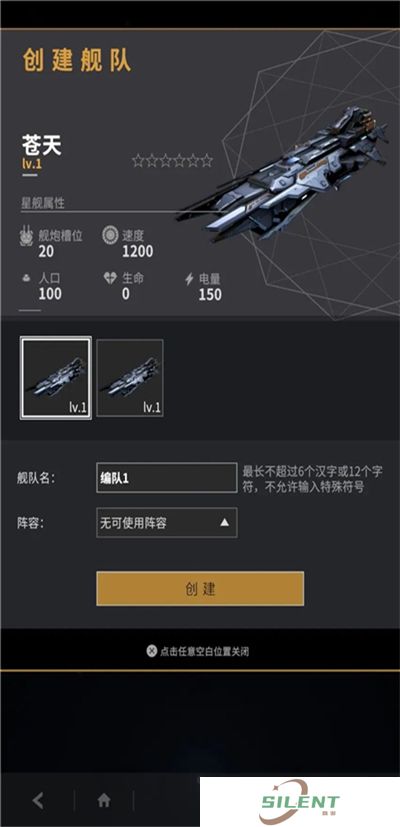
Task: Click the dropdown triangle arrow for 阵容
Action: coord(224,522)
